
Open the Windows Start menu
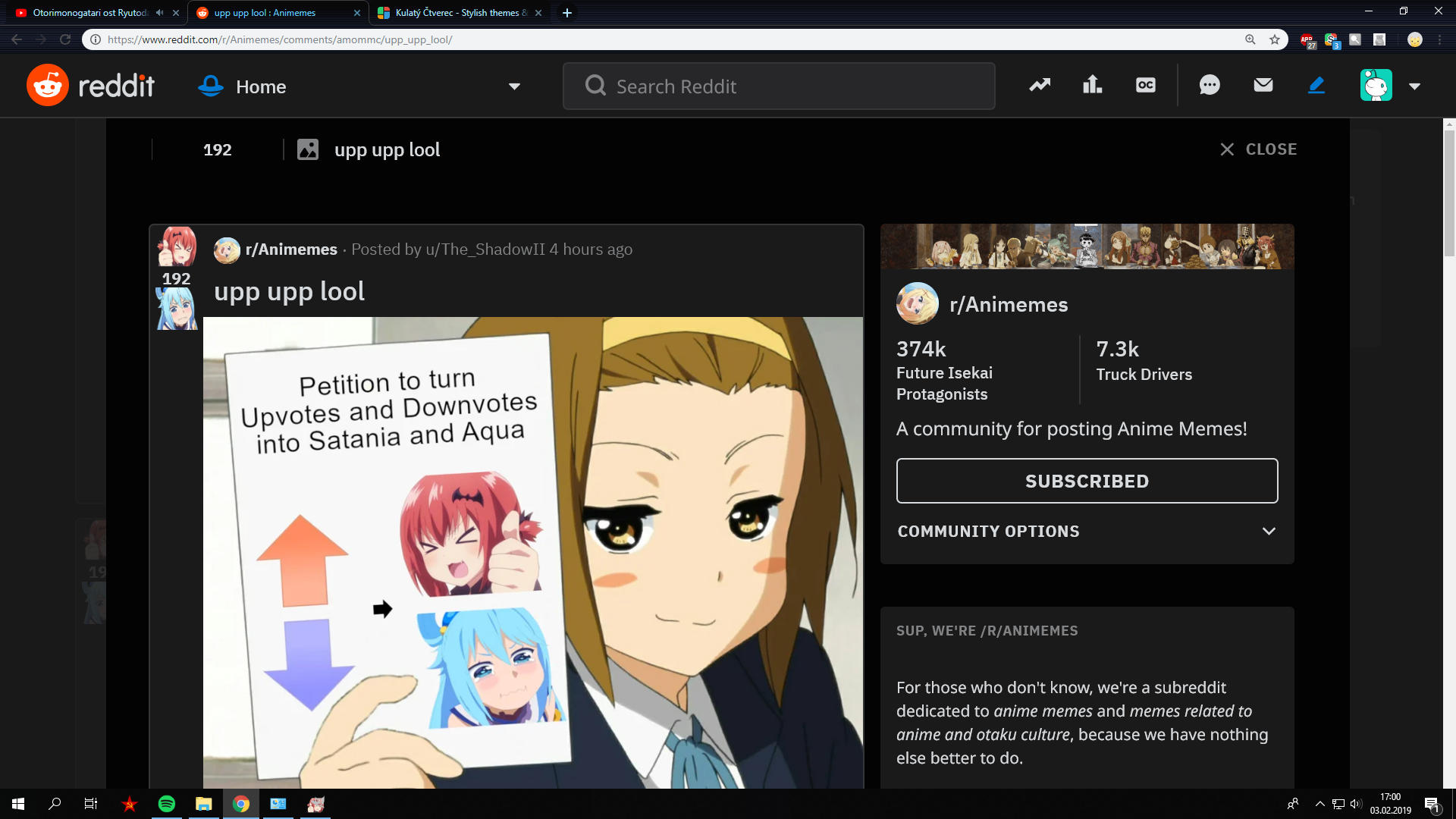coord(18,804)
